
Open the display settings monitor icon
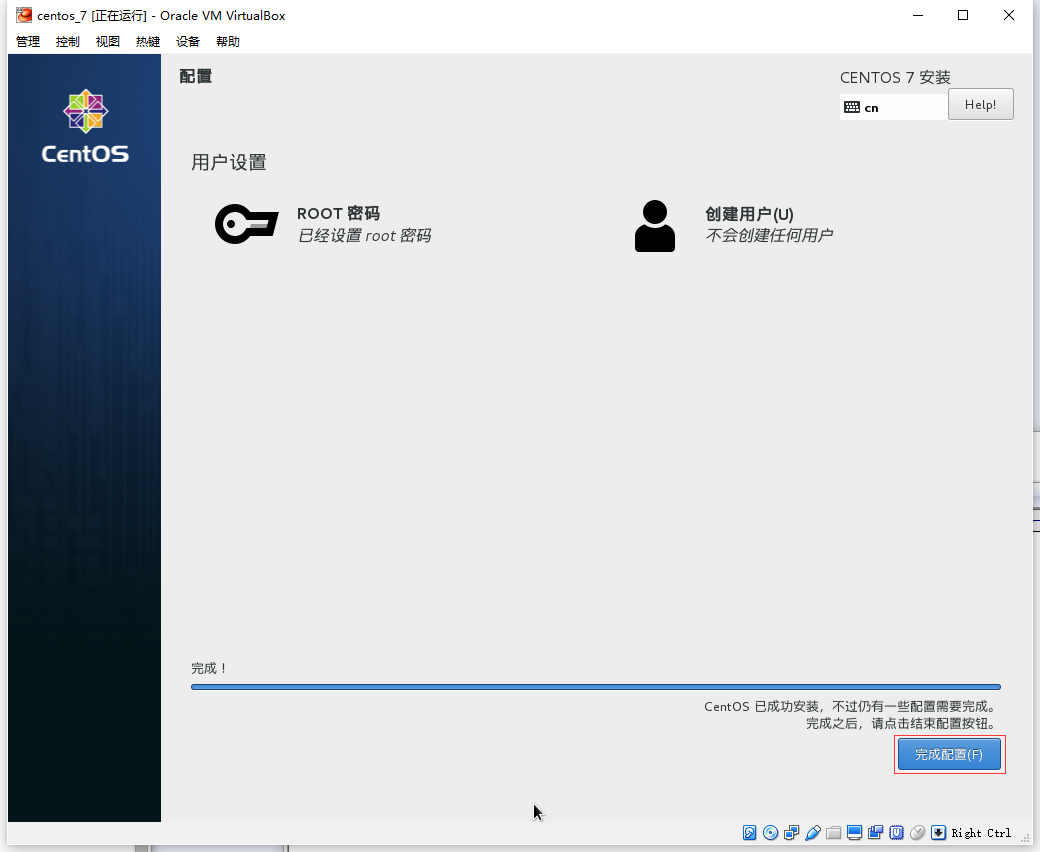click(x=855, y=833)
